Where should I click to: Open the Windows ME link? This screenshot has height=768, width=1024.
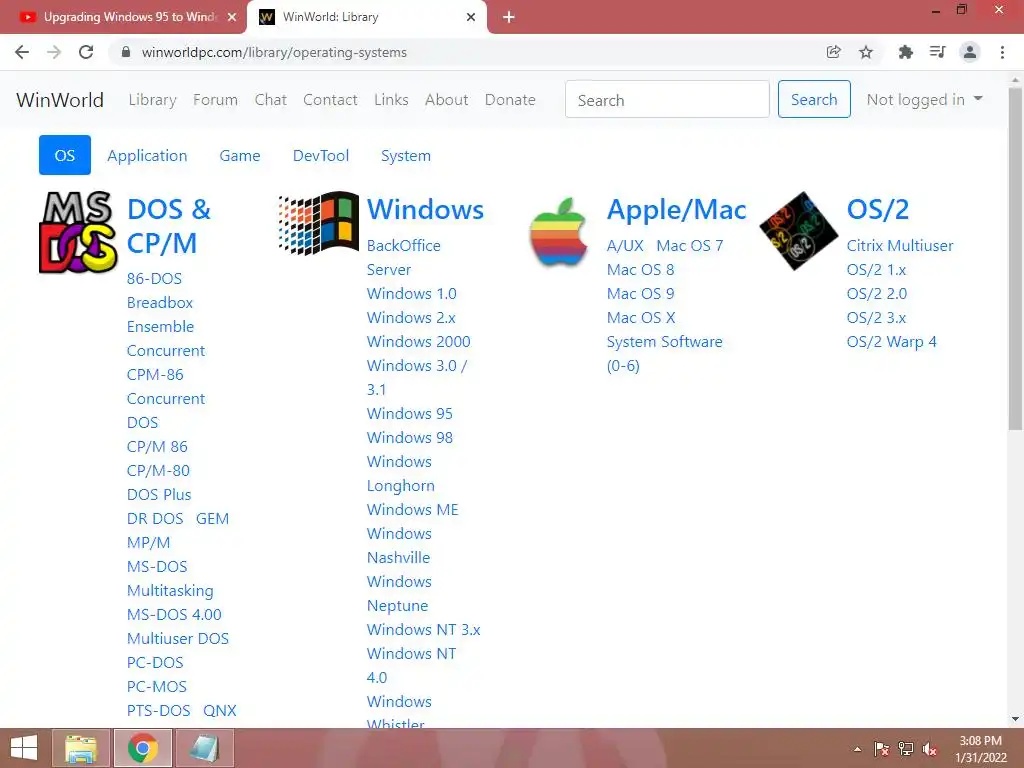[x=412, y=509]
